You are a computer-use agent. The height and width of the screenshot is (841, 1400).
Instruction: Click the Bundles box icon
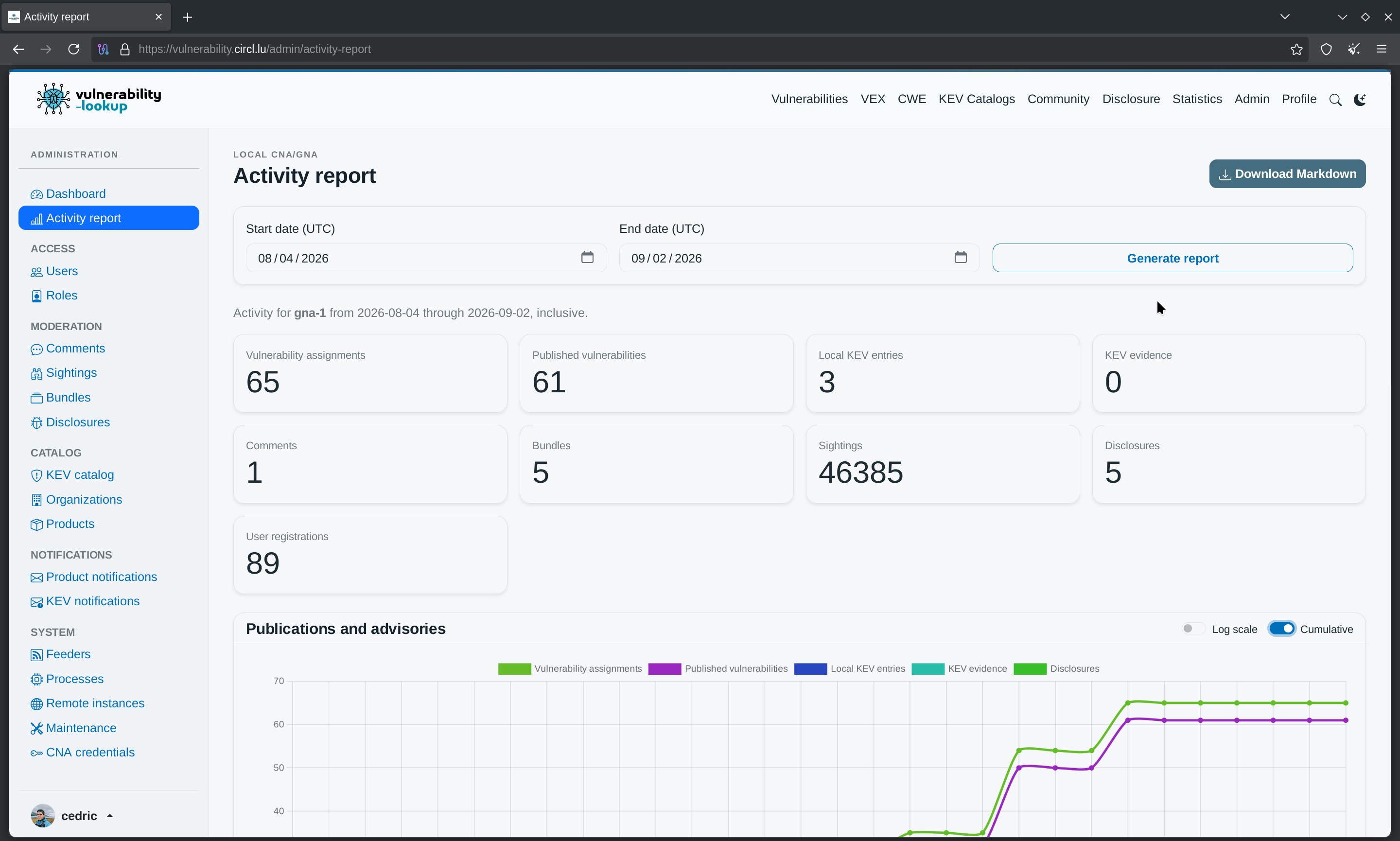point(36,399)
